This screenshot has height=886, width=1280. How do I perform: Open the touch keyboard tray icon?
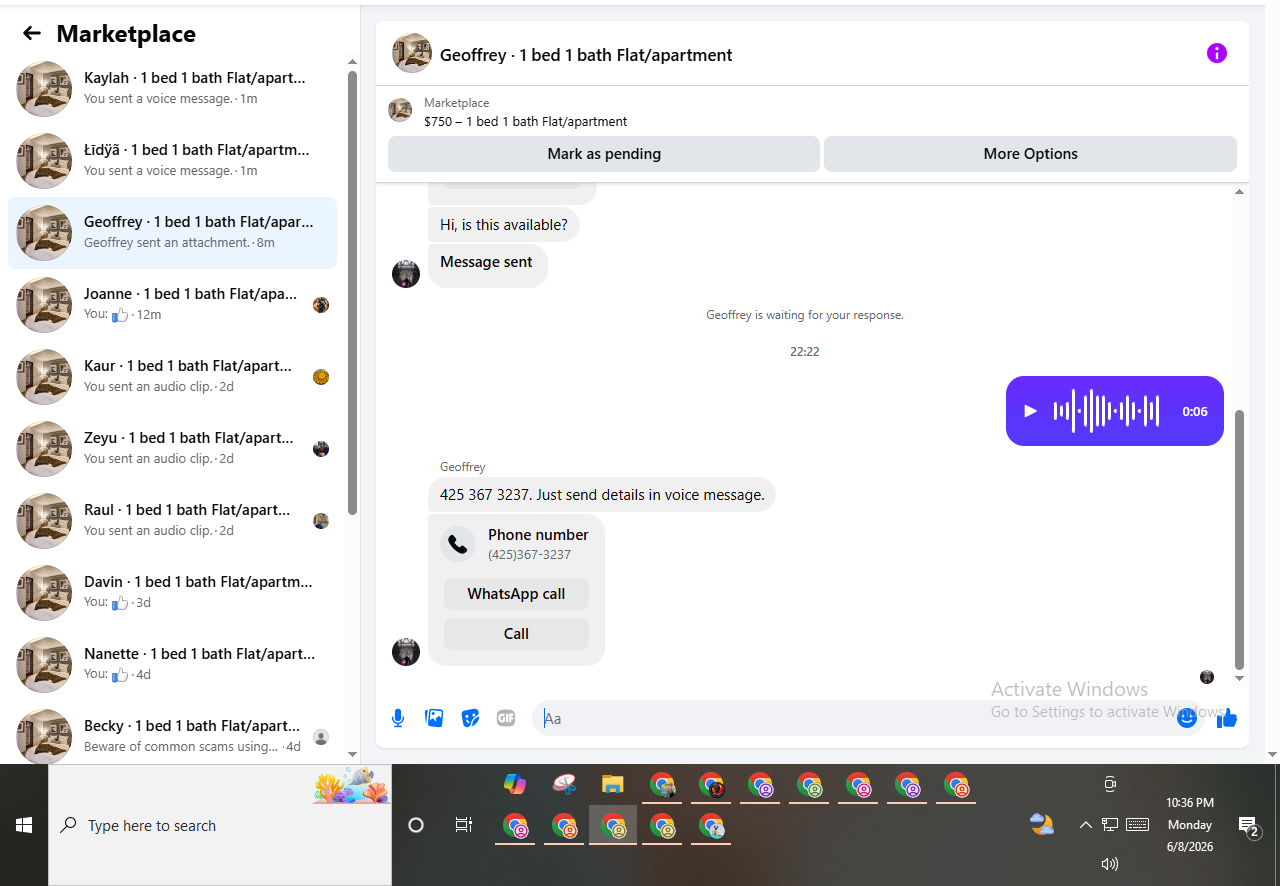point(1137,825)
